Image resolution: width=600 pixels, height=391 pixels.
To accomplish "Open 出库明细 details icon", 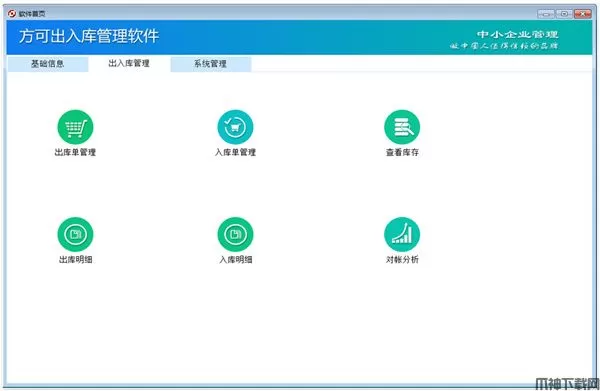I will 75,235.
